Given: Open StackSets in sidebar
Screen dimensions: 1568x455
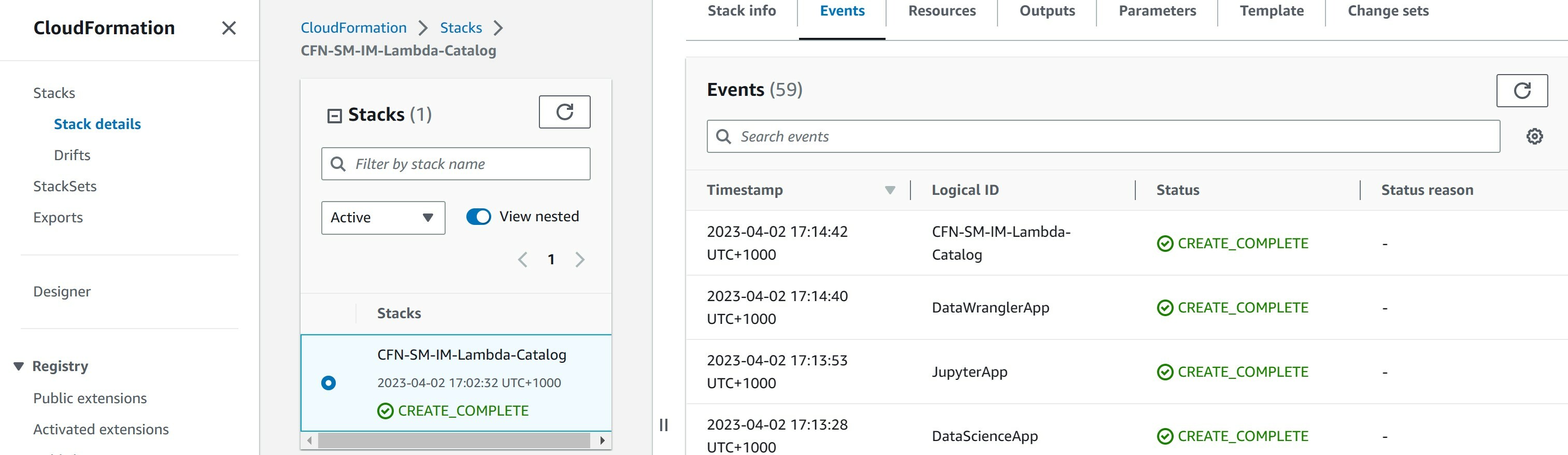Looking at the screenshot, I should click(x=65, y=187).
